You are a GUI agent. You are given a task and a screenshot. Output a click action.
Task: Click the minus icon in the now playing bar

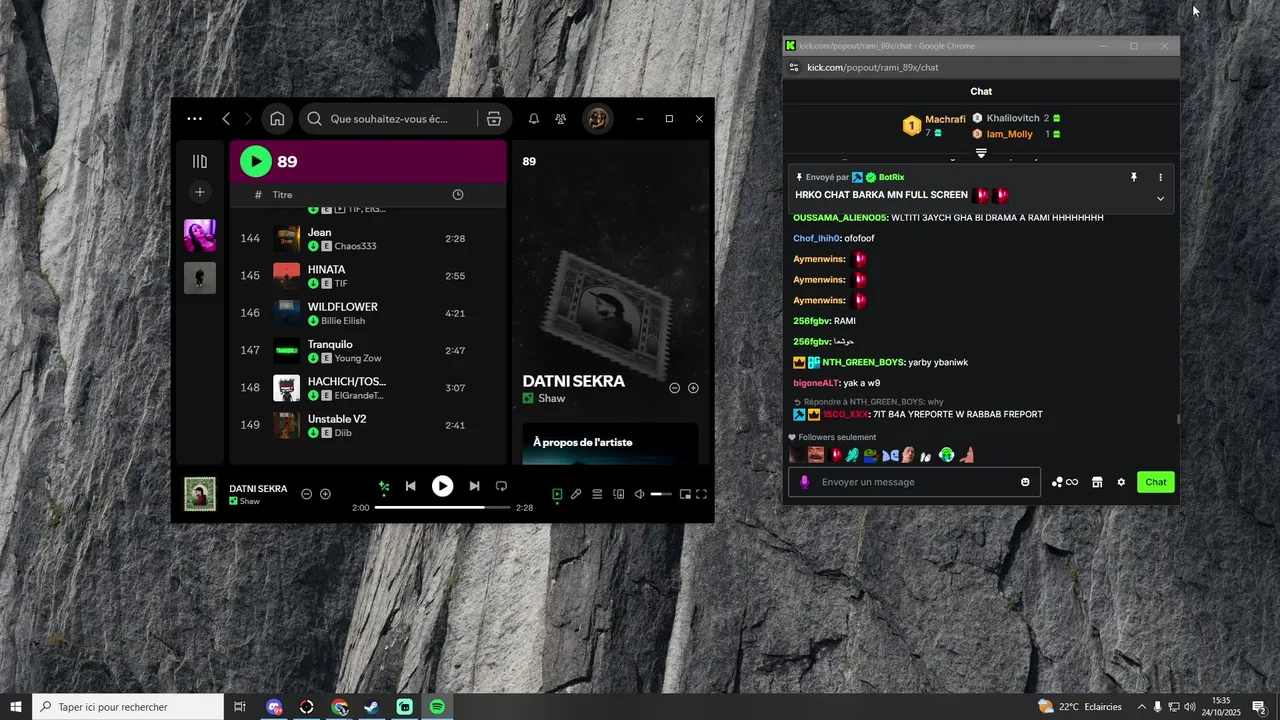click(307, 494)
